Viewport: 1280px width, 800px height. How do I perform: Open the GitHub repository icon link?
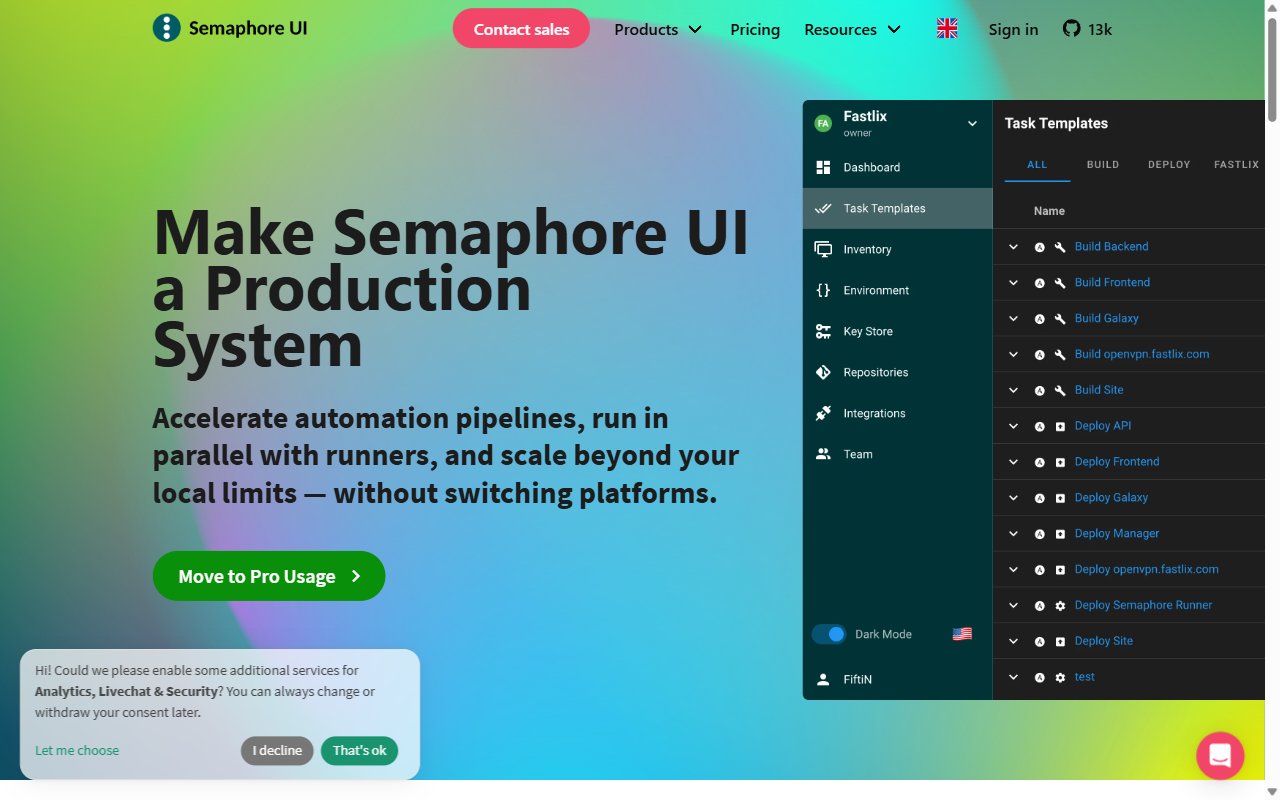(x=1071, y=29)
